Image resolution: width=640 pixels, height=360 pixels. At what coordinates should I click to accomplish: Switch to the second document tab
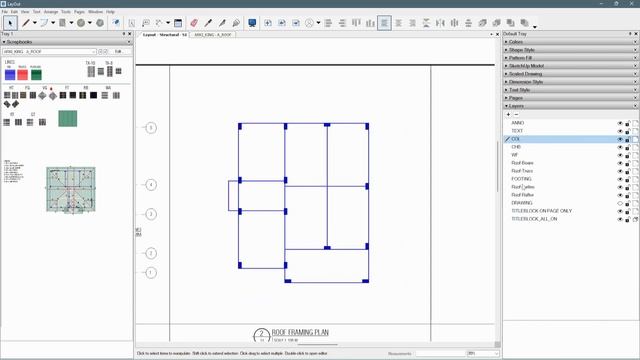(x=213, y=35)
